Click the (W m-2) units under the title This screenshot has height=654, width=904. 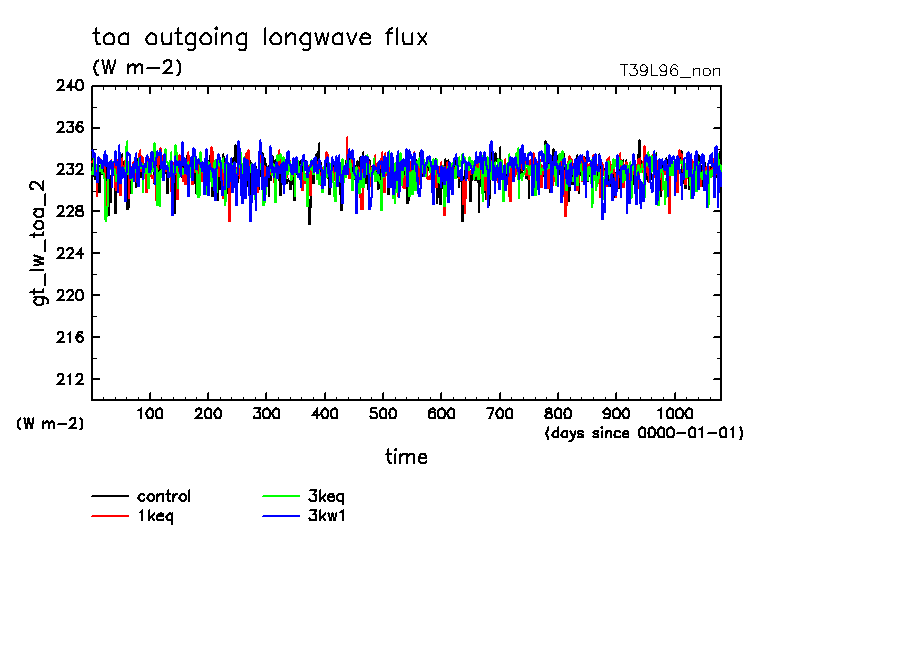(x=137, y=67)
